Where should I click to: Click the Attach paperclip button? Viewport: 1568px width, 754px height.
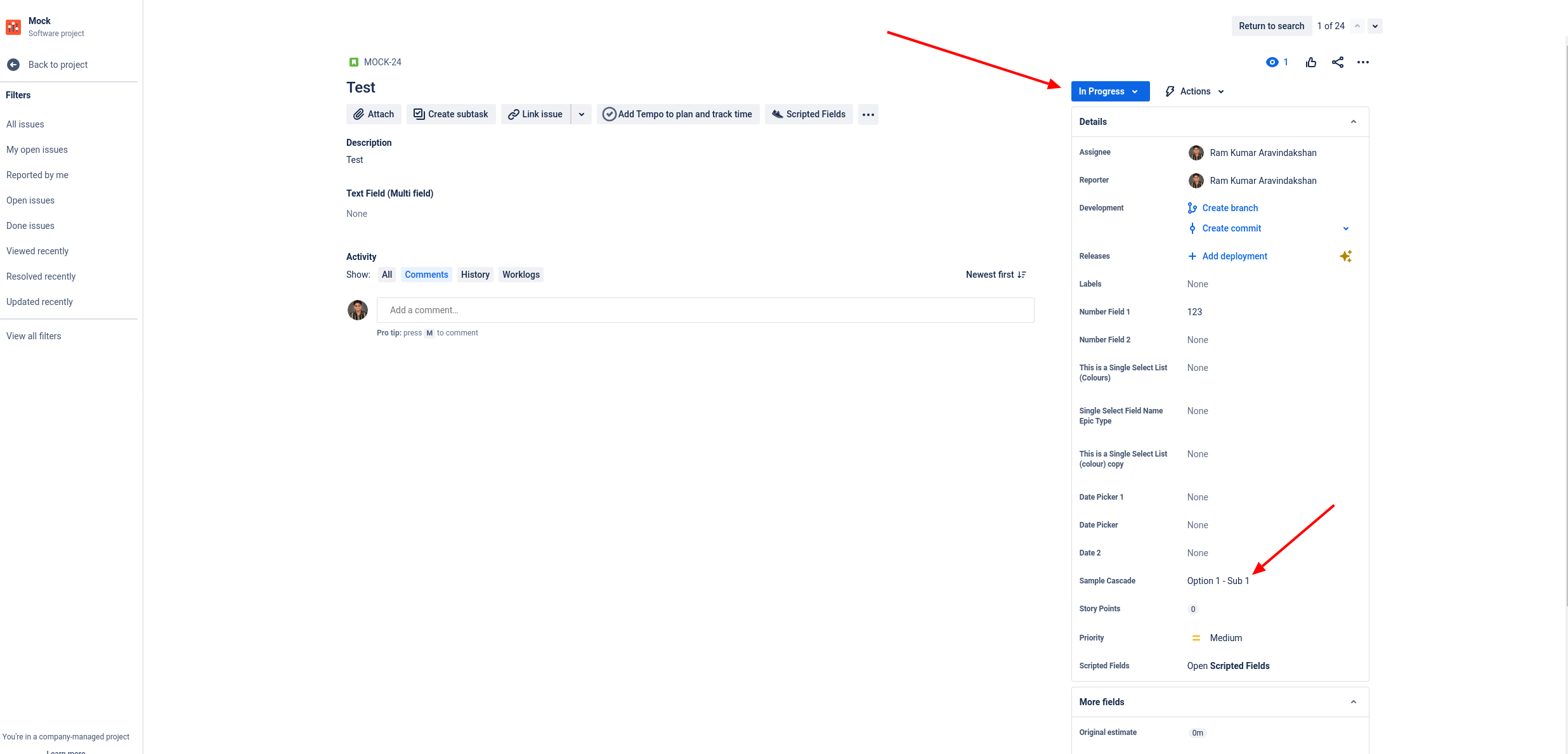point(374,114)
